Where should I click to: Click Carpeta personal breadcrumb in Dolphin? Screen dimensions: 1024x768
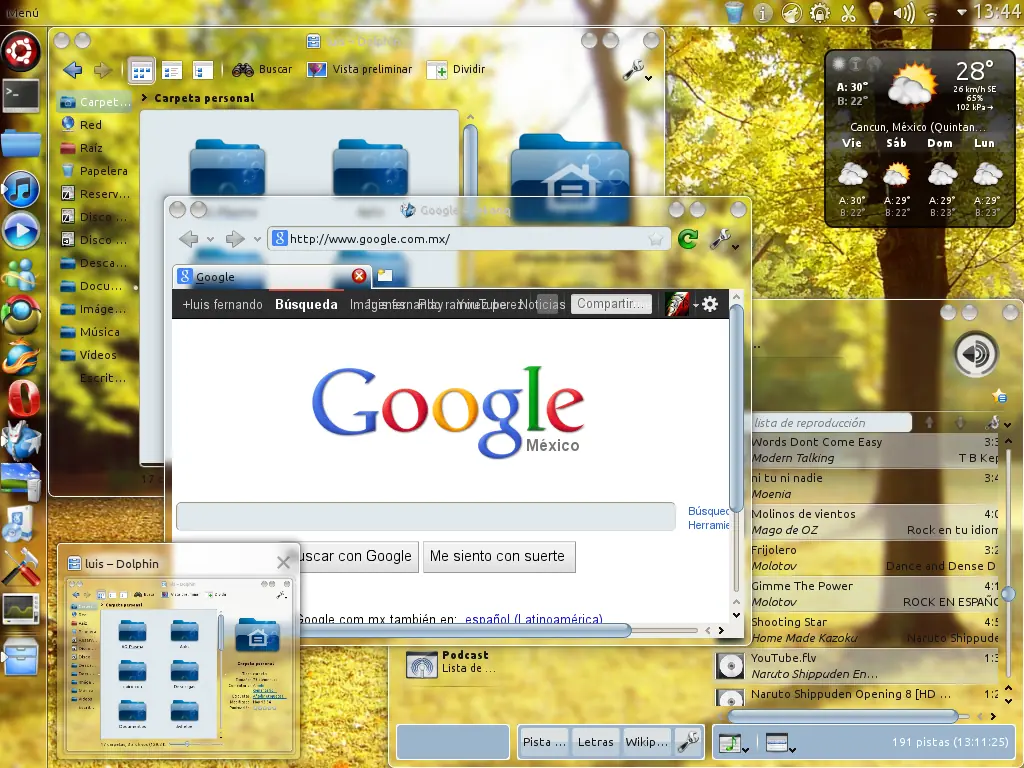point(204,98)
